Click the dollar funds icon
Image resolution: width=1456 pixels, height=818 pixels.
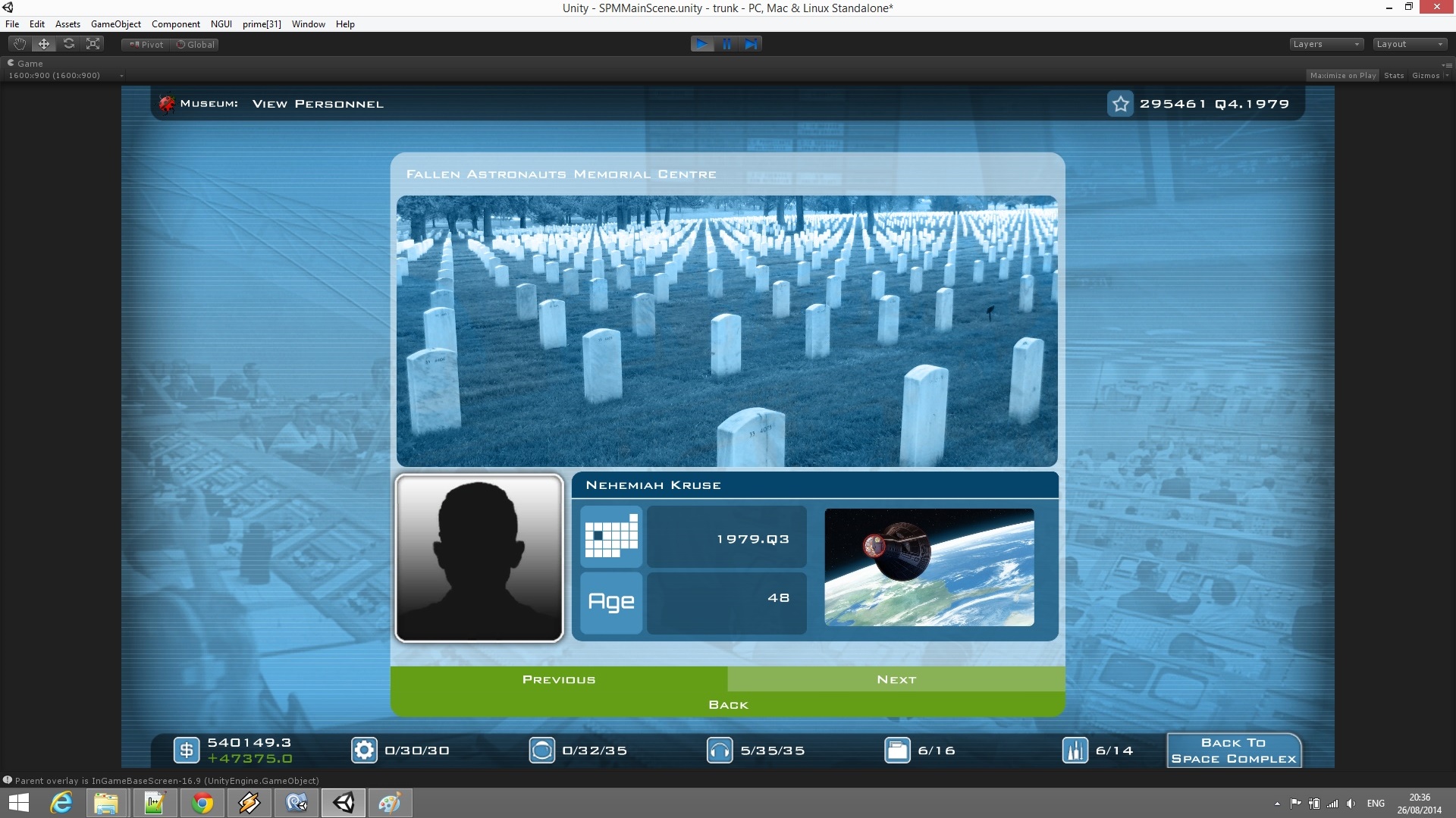(187, 751)
